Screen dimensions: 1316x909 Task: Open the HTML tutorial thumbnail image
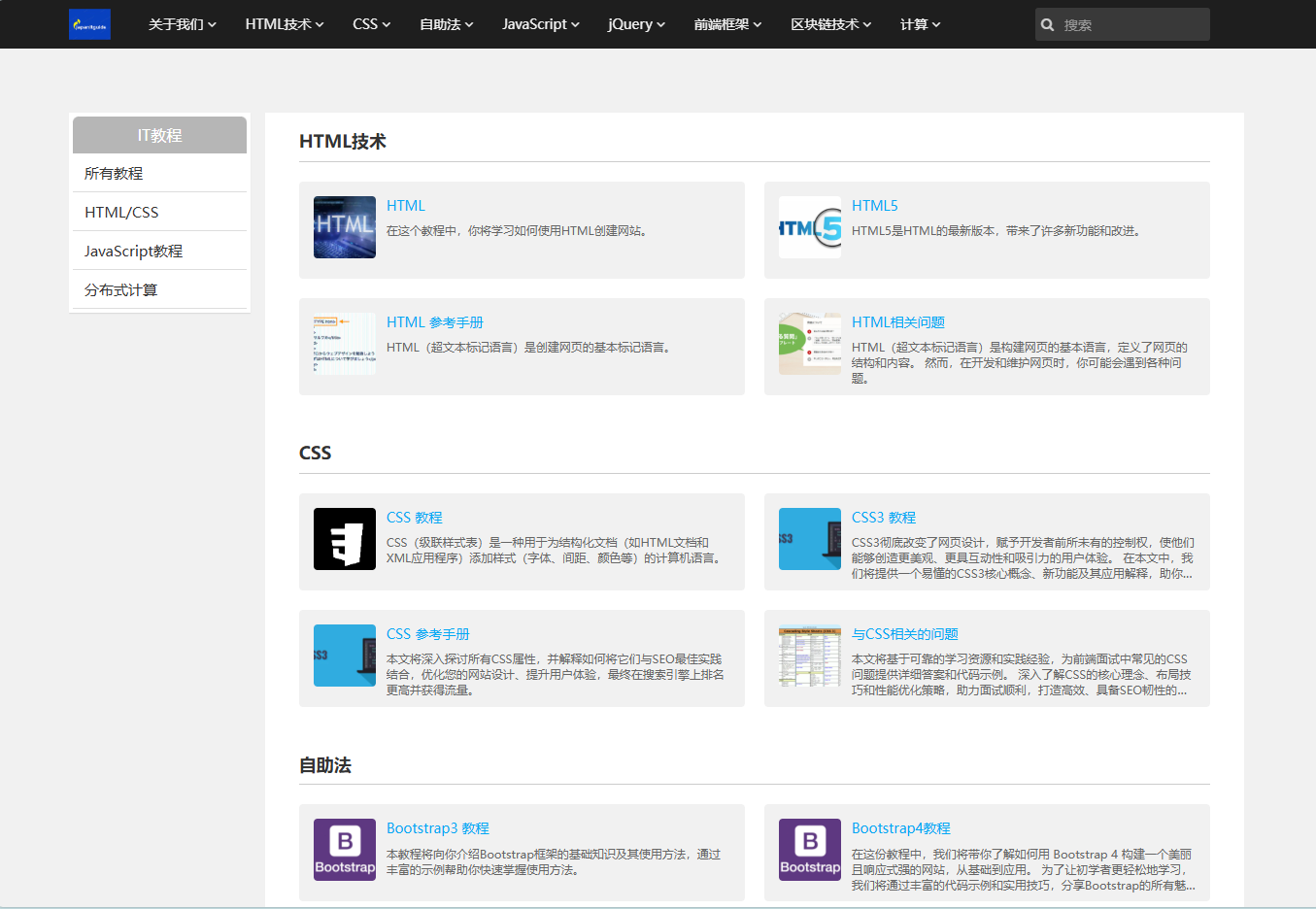[x=344, y=227]
